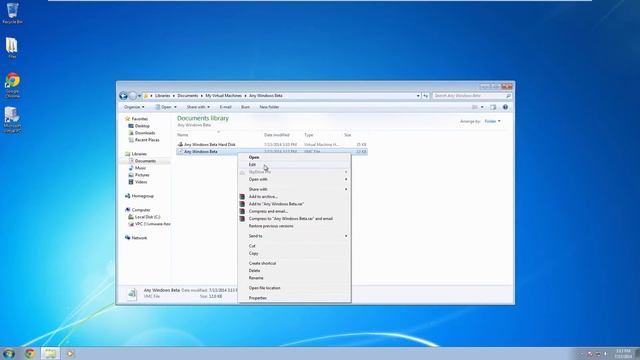Screen dimensions: 640x360
Task: Click the Documents breadcrumb in the address bar
Action: pyautogui.click(x=187, y=96)
